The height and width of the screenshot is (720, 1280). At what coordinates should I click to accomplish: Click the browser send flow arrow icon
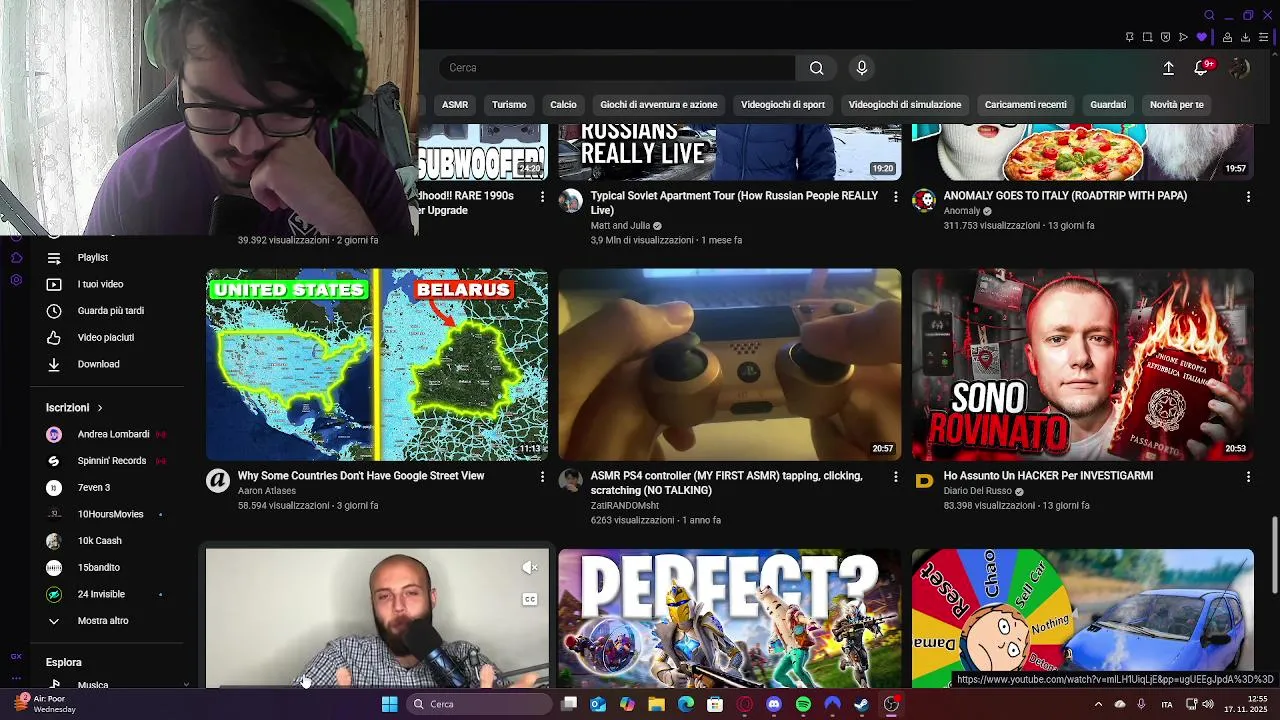tap(1183, 37)
